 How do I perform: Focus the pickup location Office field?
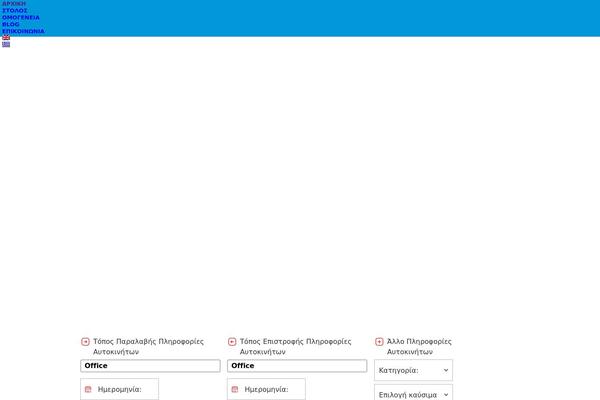point(150,366)
